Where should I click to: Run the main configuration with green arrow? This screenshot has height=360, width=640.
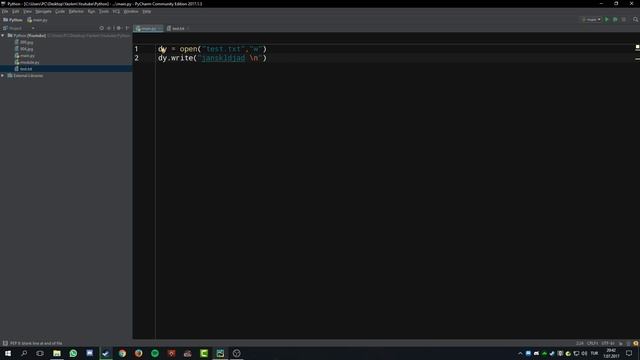[607, 20]
